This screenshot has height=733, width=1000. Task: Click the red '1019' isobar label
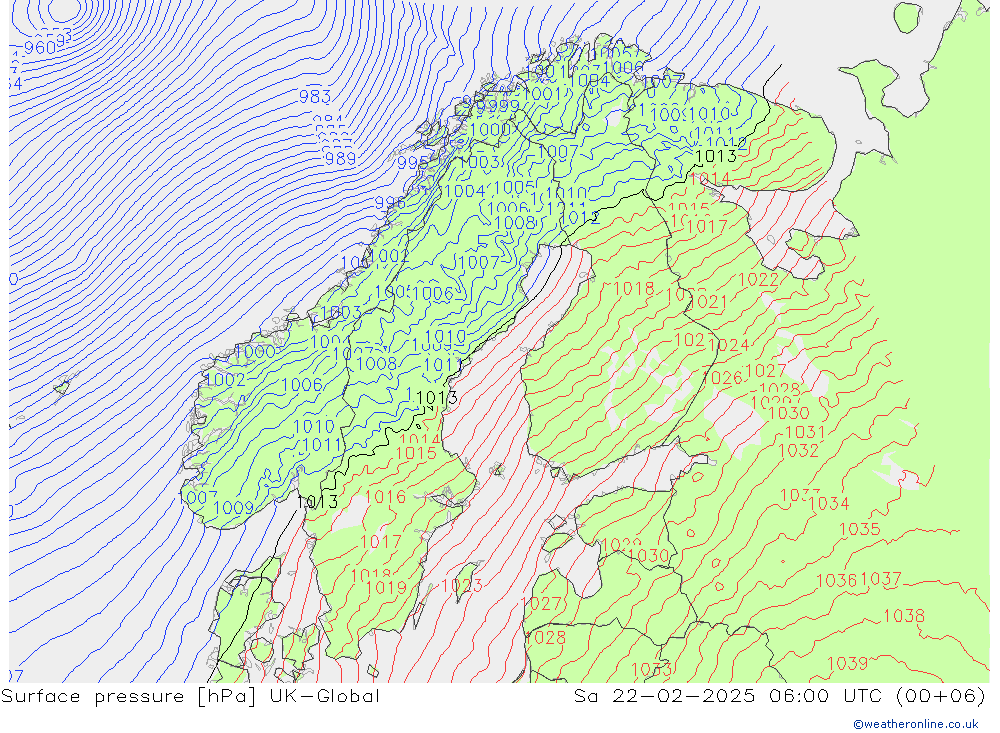point(386,588)
